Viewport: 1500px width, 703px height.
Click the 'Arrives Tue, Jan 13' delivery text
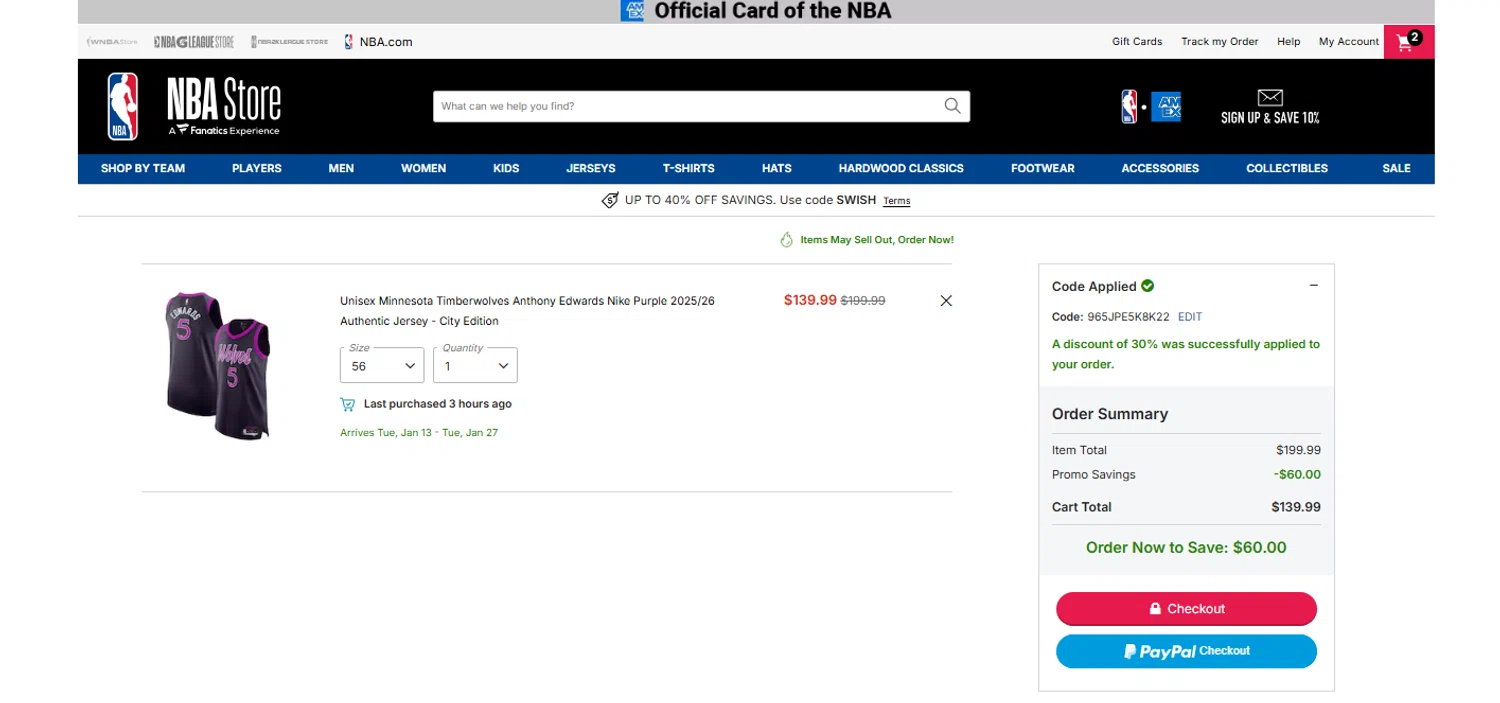[x=419, y=433]
